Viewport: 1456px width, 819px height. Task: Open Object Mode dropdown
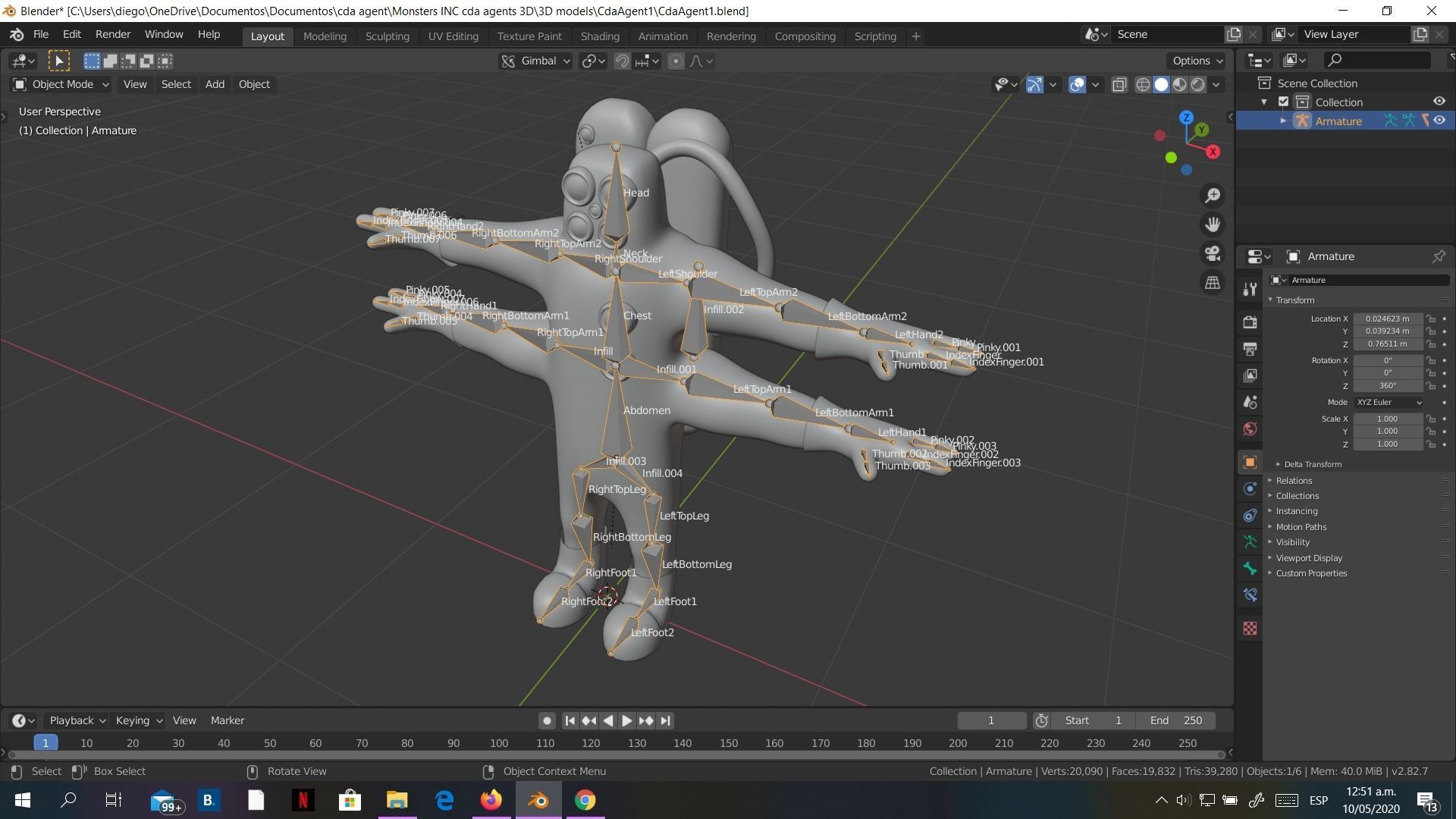pos(61,84)
